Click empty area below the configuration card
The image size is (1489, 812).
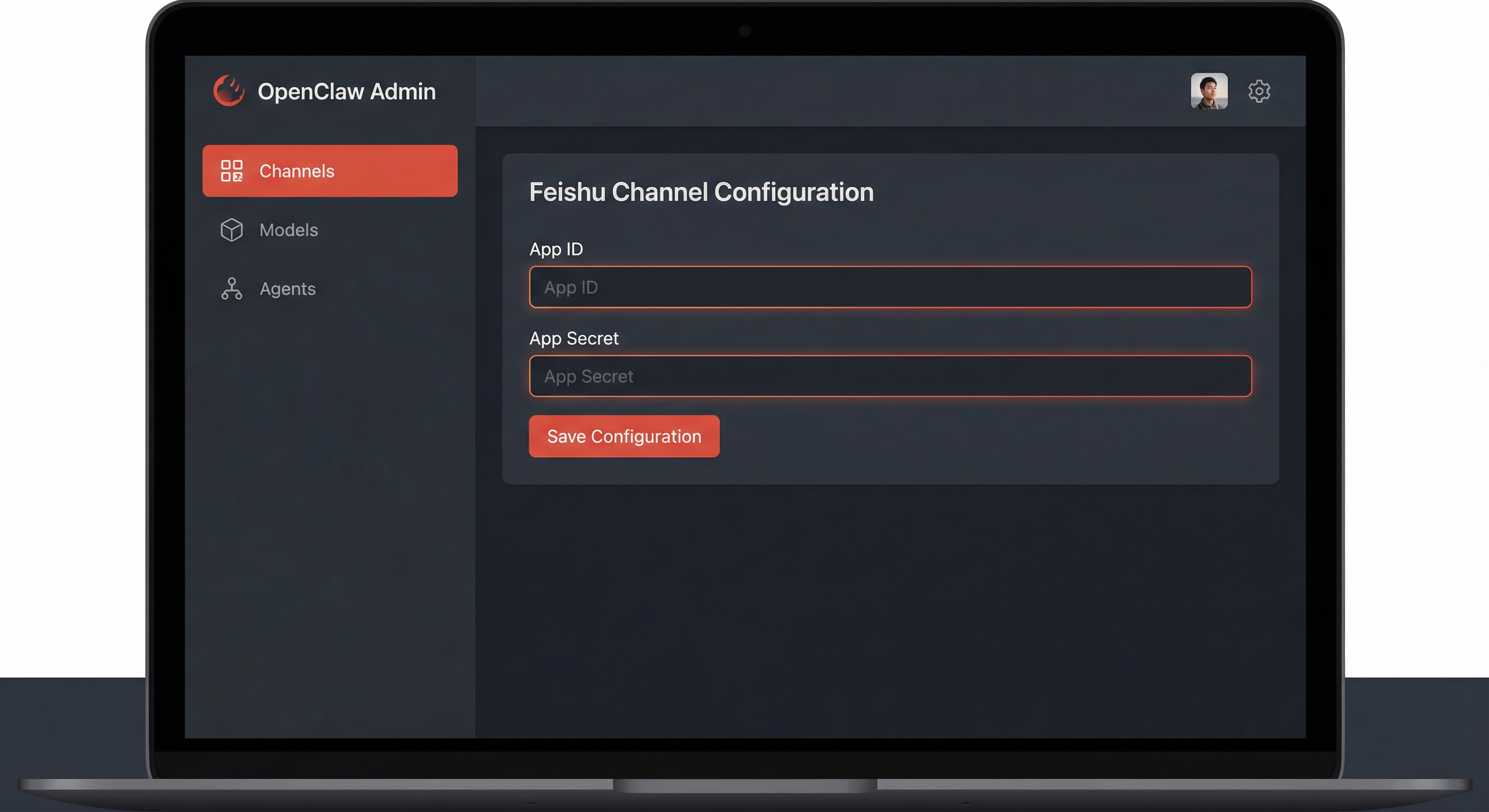890,607
